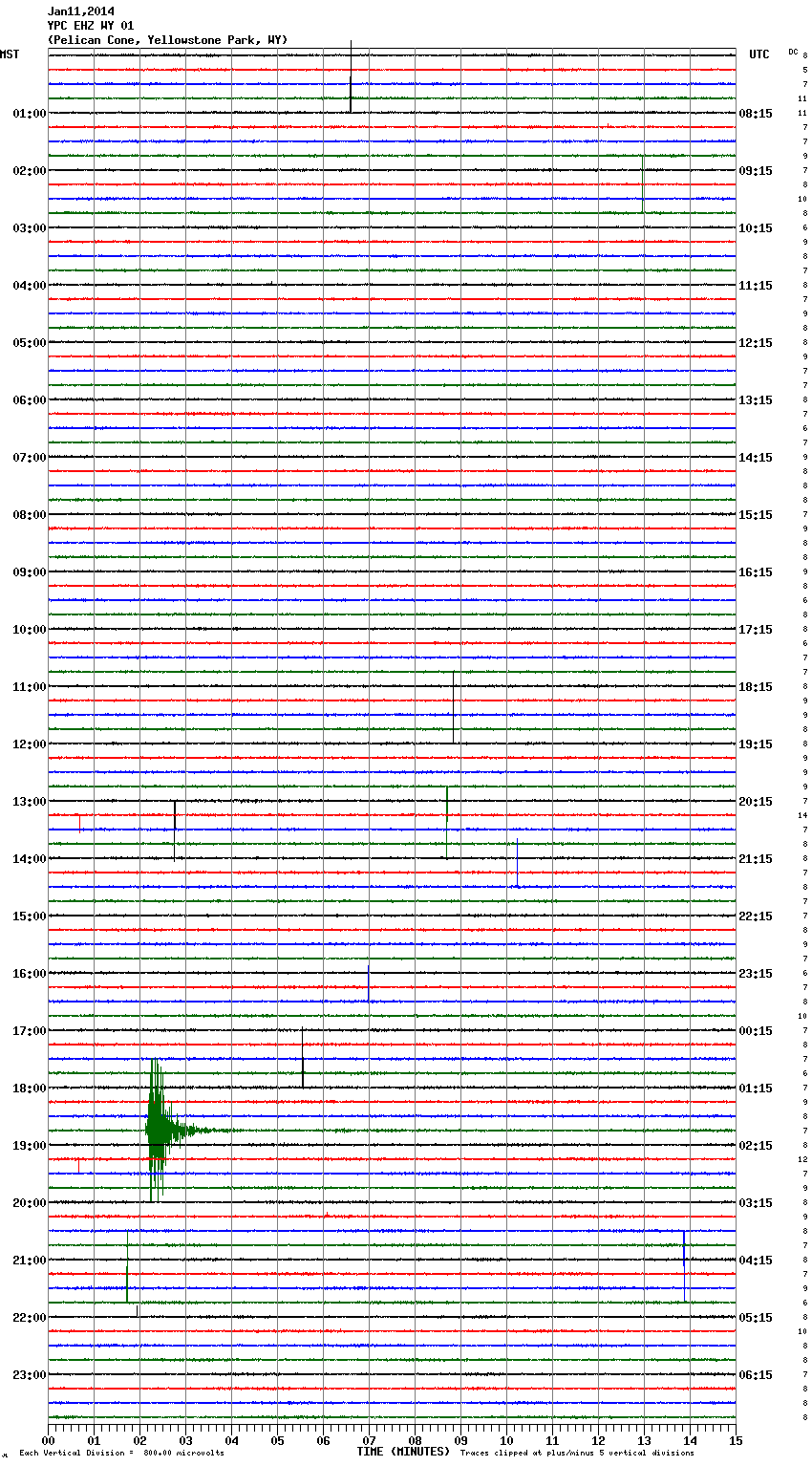Click the Pelican Cone, Yellowstone Park location text
This screenshot has width=812, height=1466.
[167, 40]
